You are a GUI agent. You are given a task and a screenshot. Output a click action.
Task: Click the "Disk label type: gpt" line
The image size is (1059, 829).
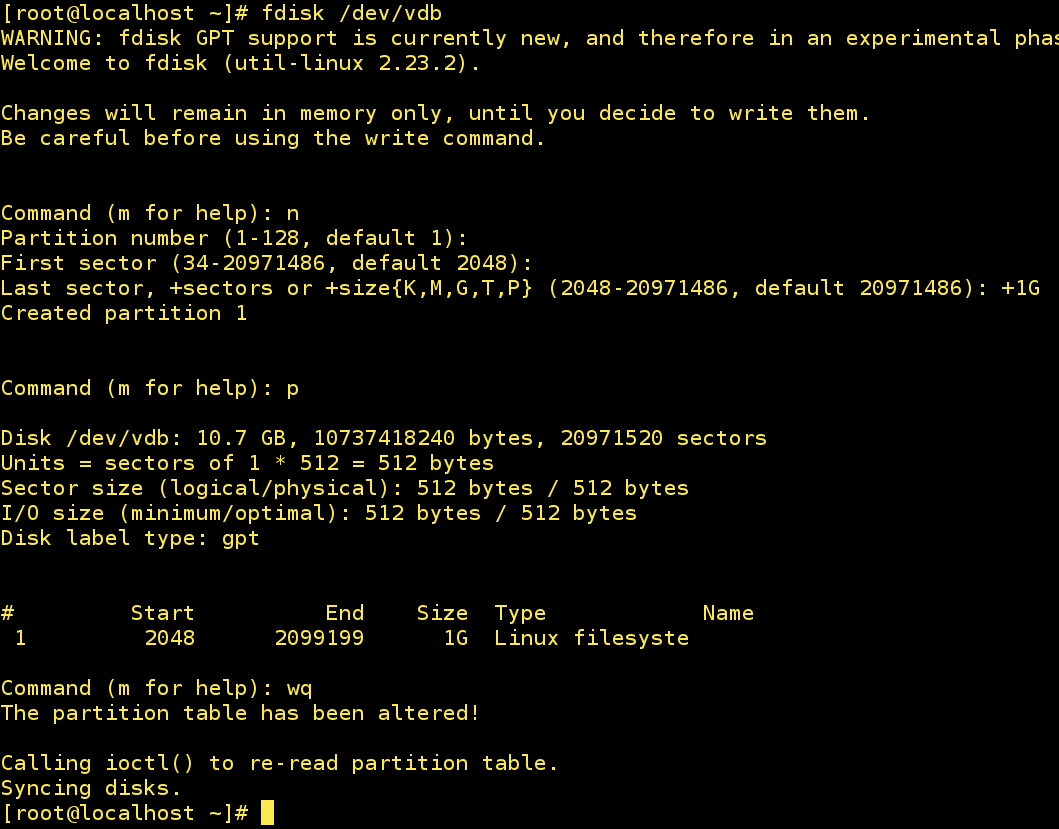(130, 538)
